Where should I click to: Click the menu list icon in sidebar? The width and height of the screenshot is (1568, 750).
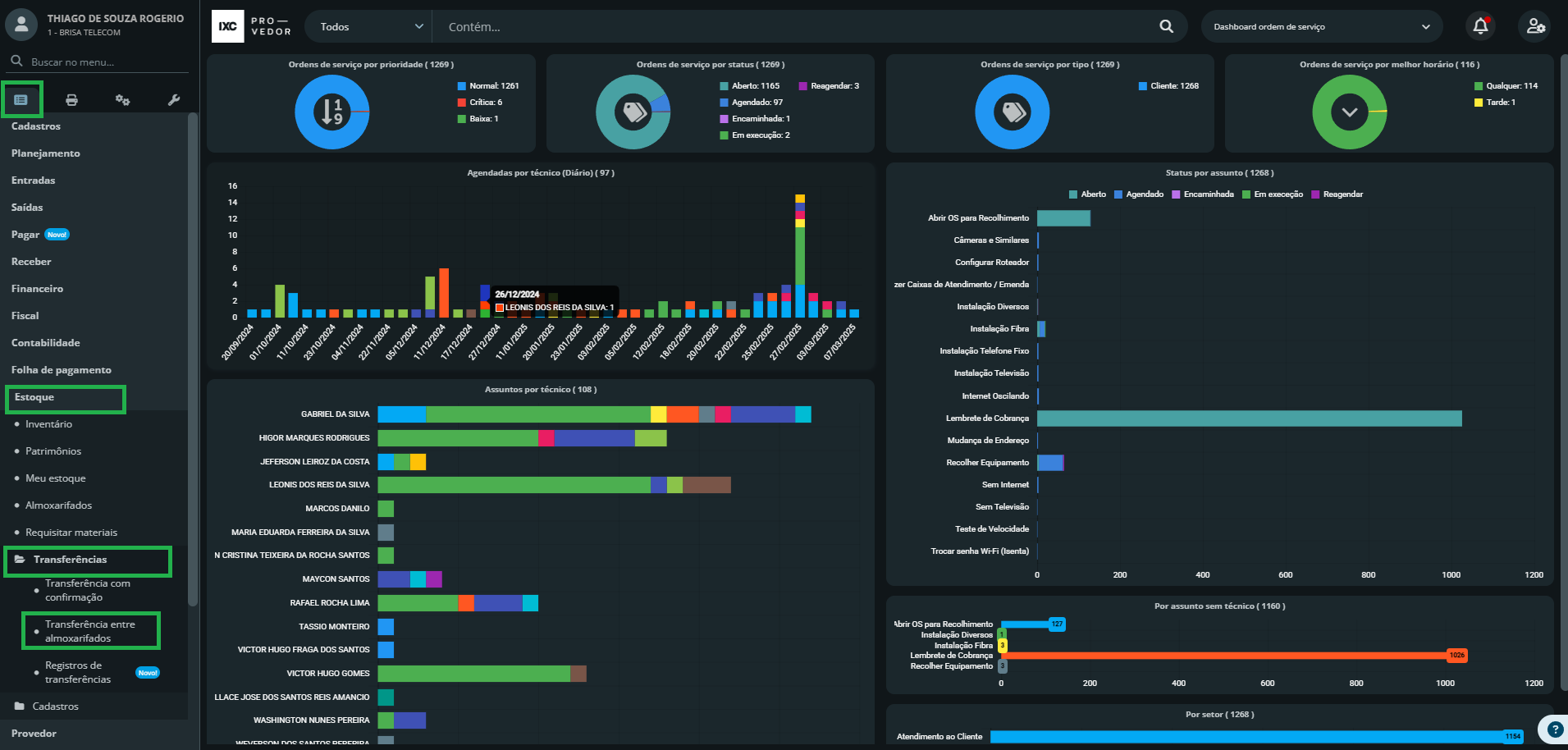pyautogui.click(x=21, y=100)
